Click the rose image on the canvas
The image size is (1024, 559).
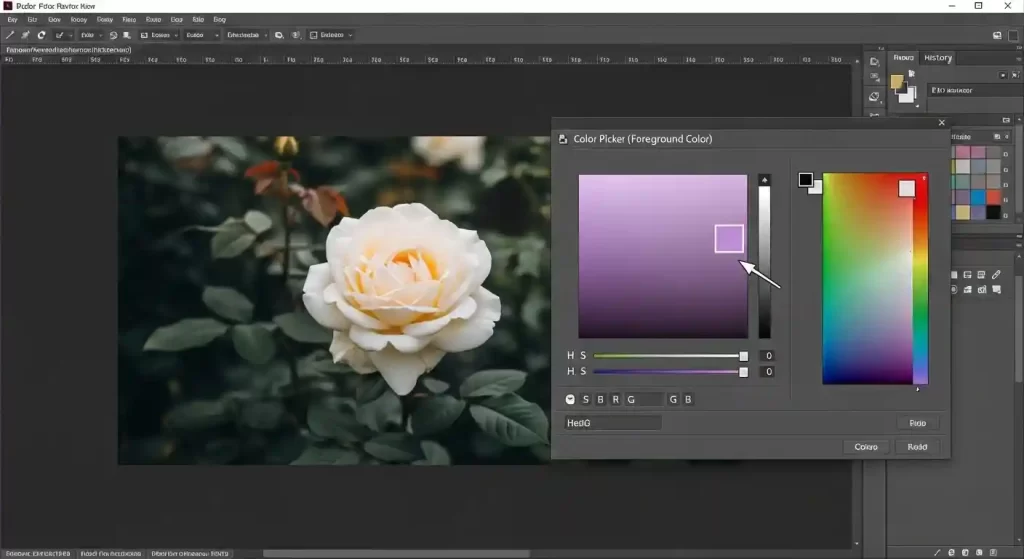(x=334, y=300)
